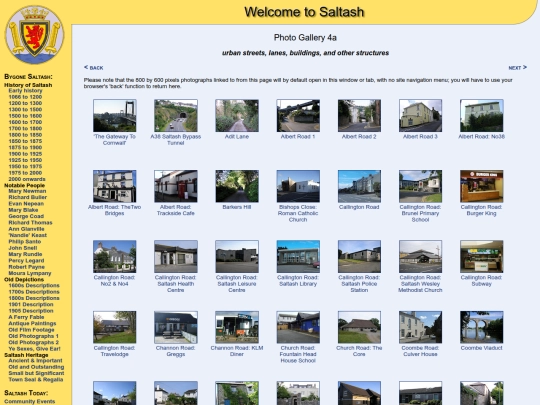Open the Town Seal & Regalia link
This screenshot has width=540, height=405.
(x=36, y=380)
